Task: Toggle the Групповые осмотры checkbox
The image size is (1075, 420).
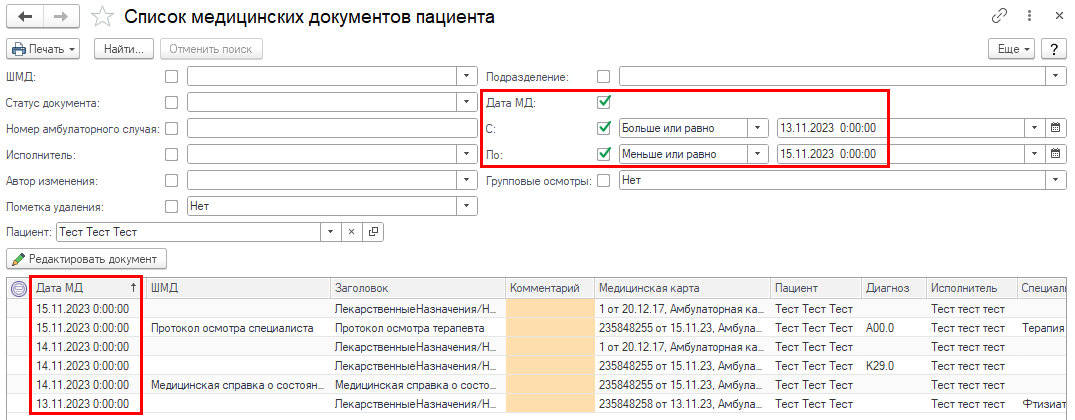Action: point(603,180)
